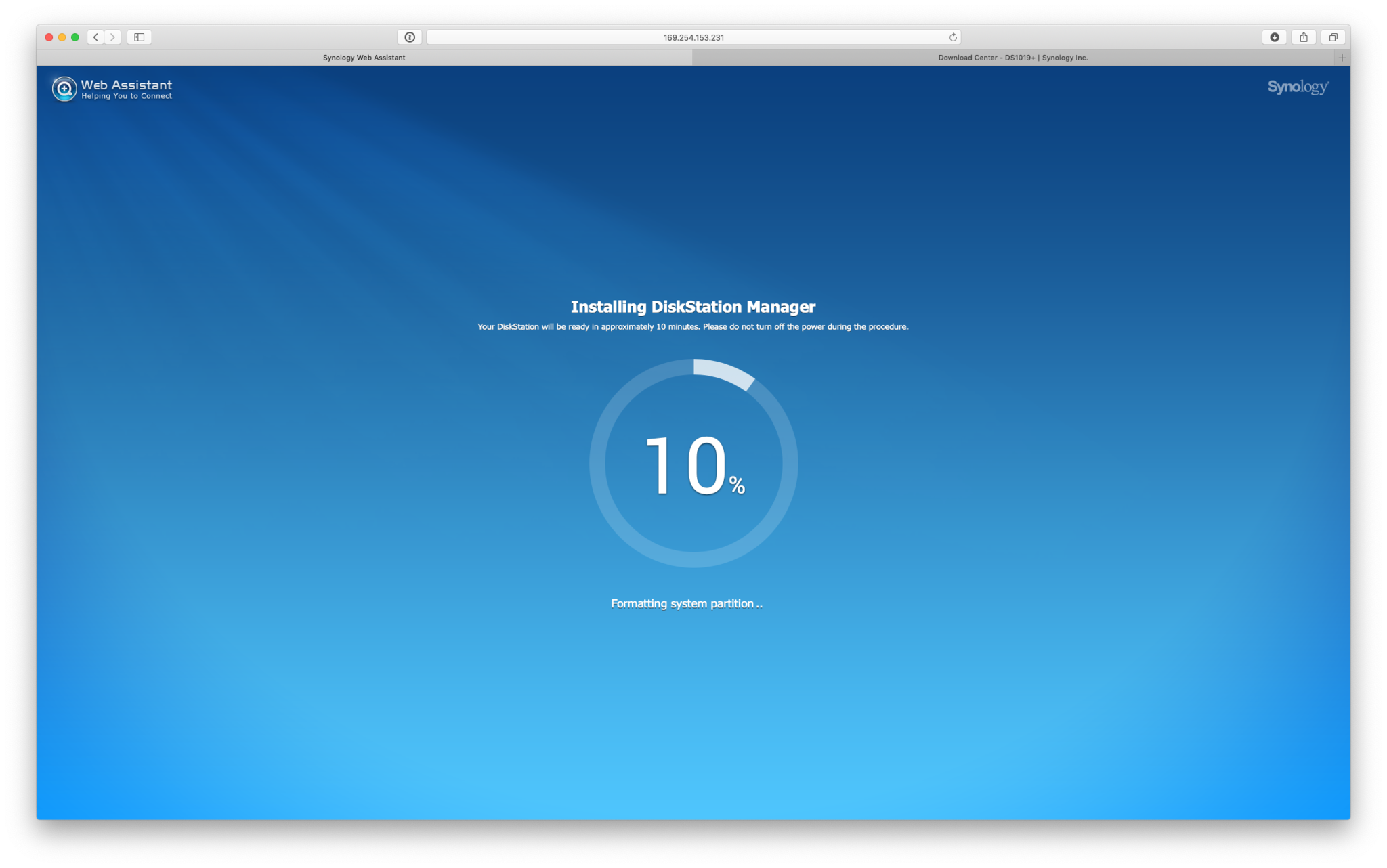1387x868 pixels.
Task: Add a new tab with the plus button
Action: [x=1342, y=58]
